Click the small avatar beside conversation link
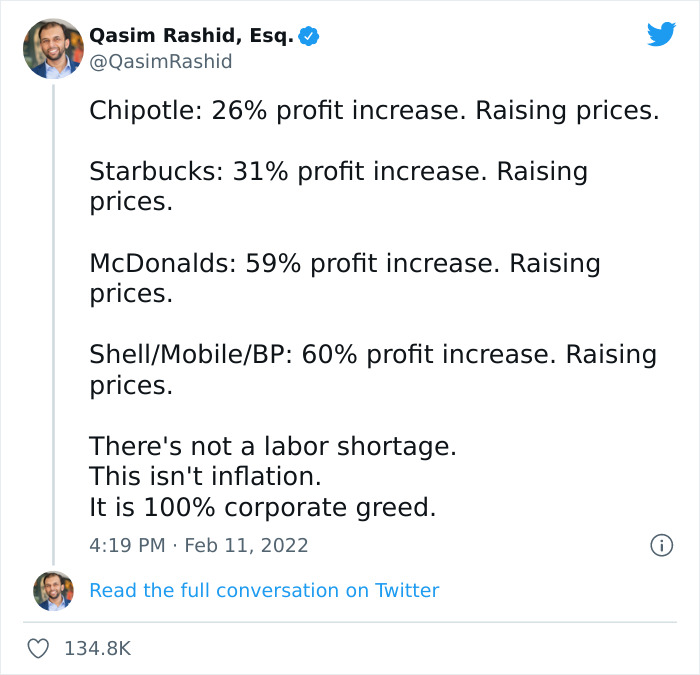Screen dimensions: 700x675 point(53,591)
